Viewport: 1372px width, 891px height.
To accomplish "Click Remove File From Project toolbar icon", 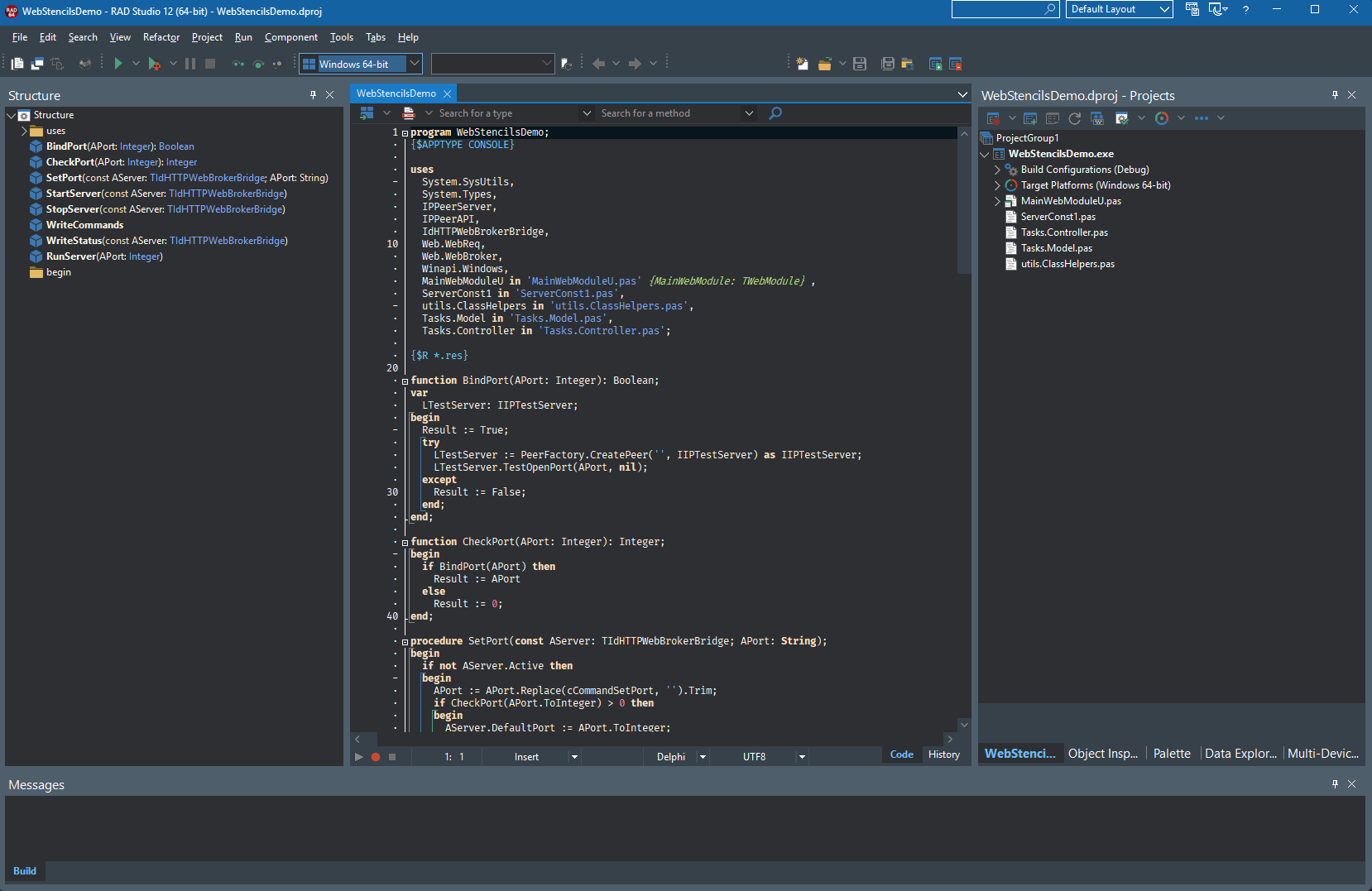I will coord(956,64).
